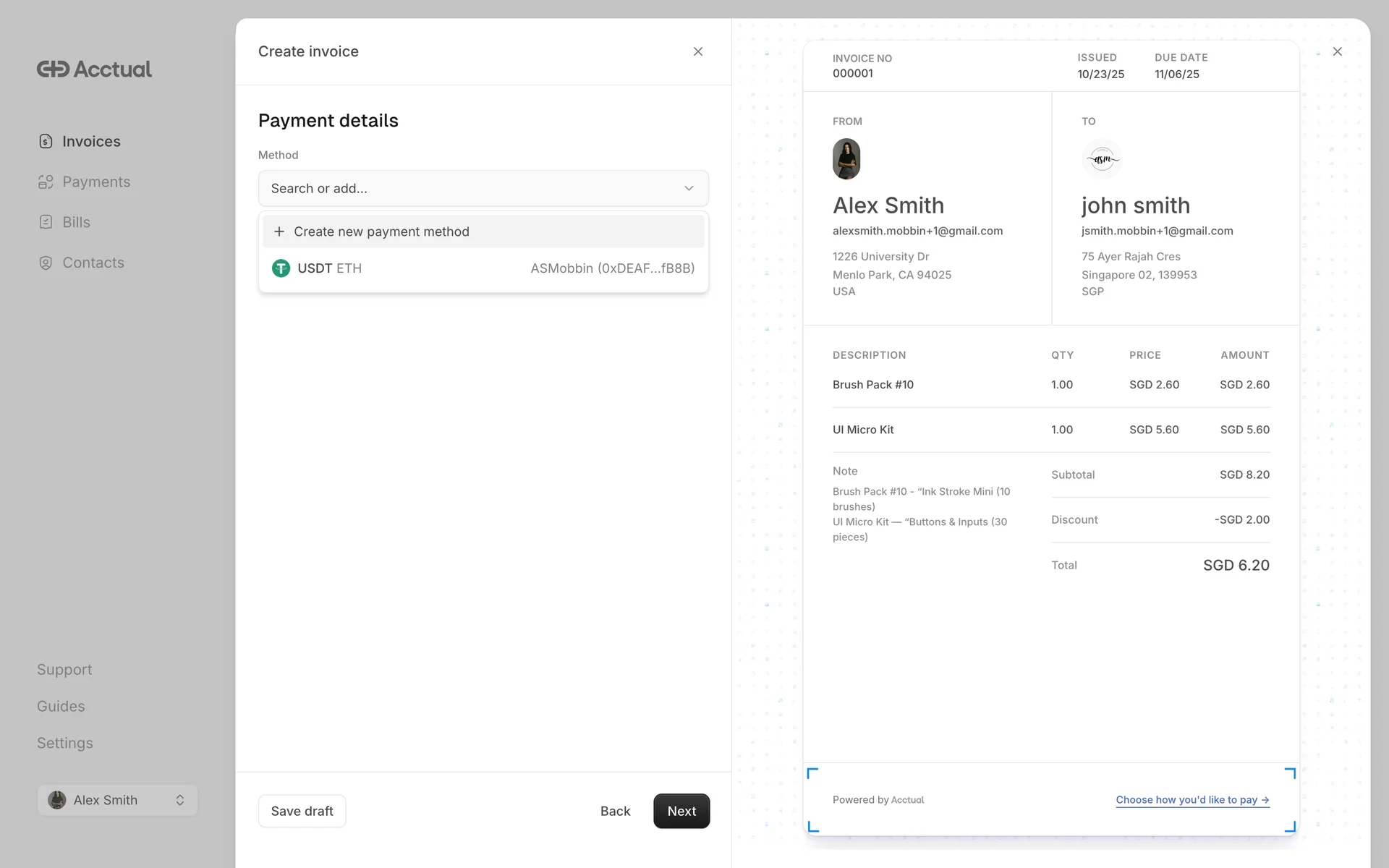Click the Next button
1389x868 pixels.
click(681, 811)
